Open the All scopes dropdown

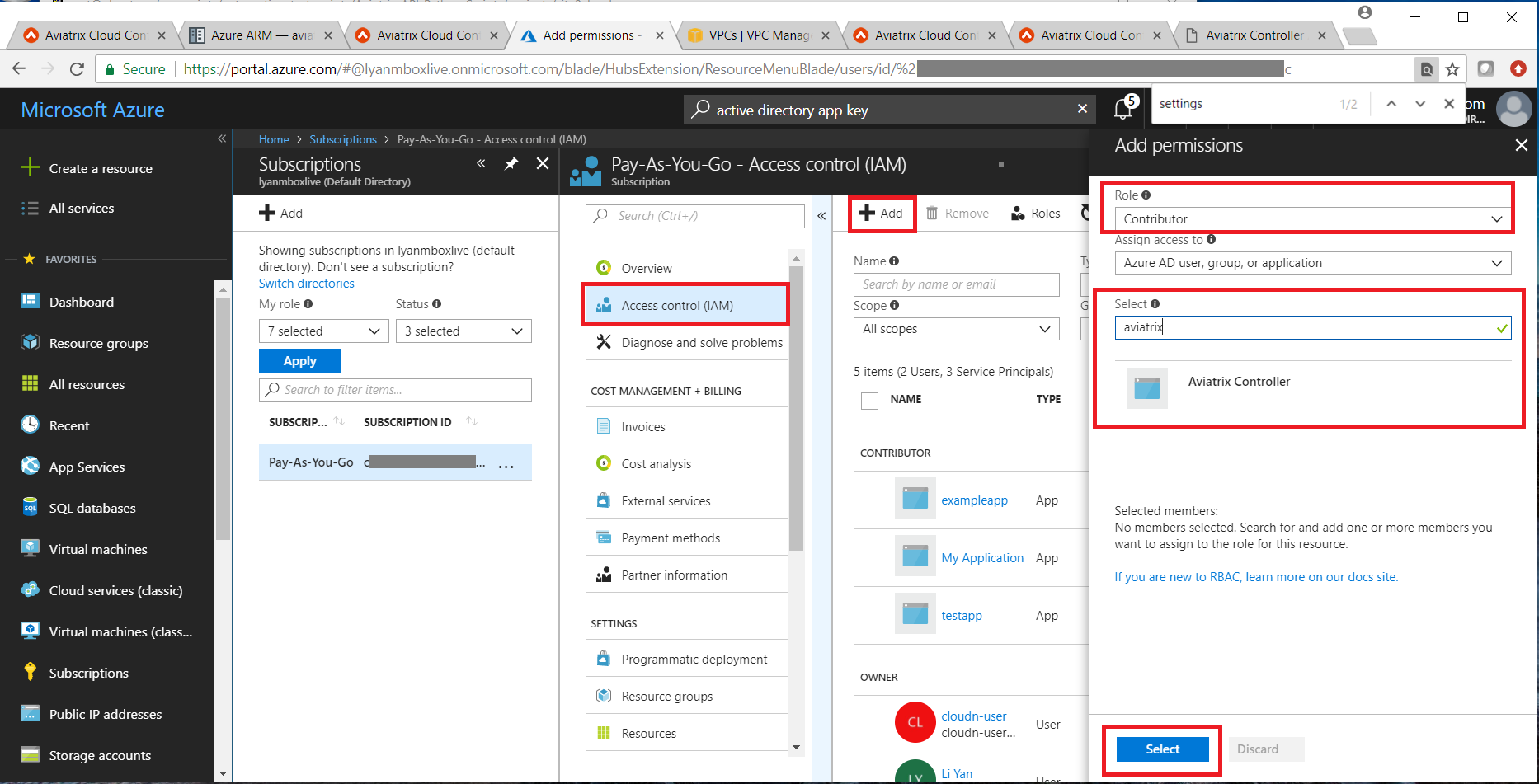pos(955,328)
